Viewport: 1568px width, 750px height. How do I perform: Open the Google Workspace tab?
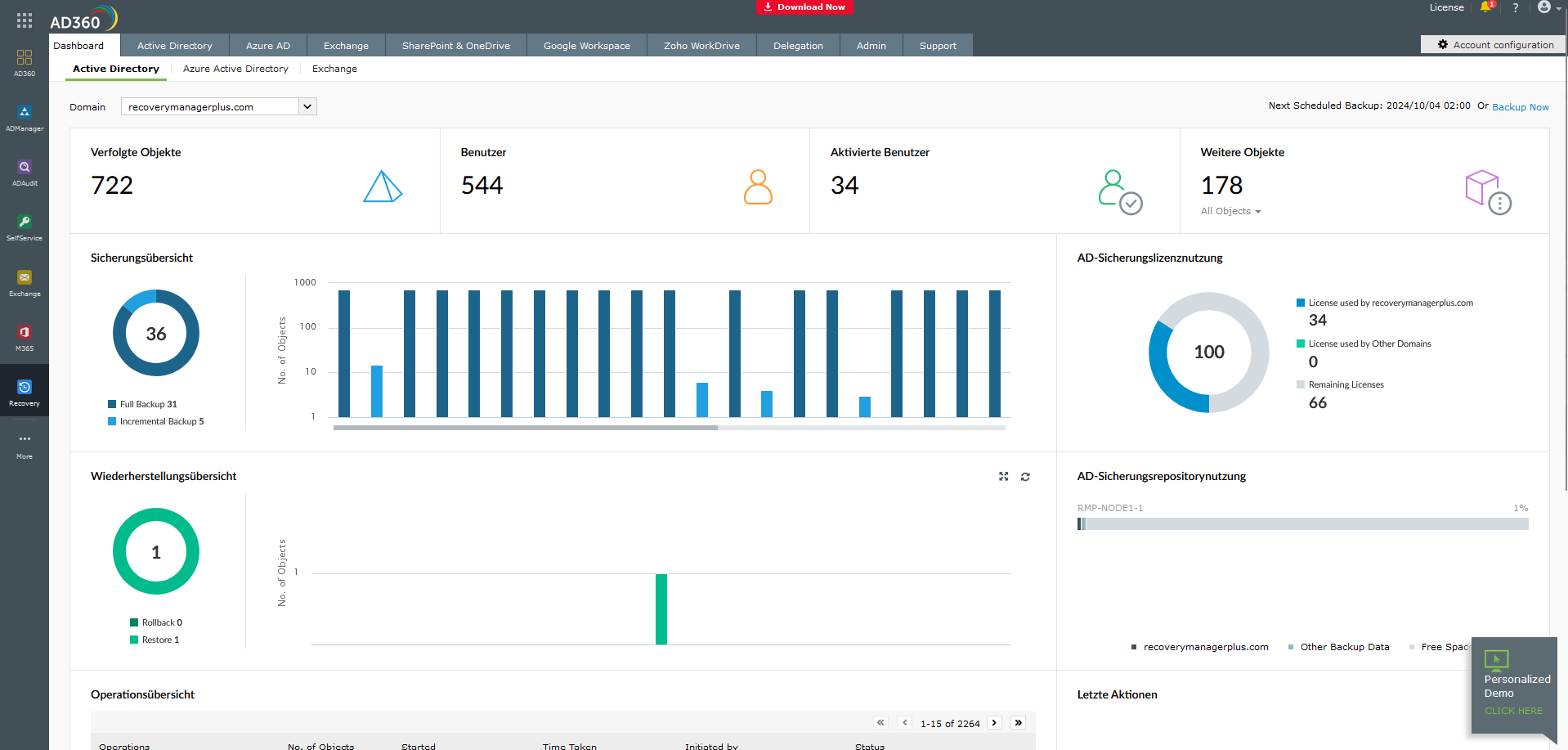click(x=587, y=45)
